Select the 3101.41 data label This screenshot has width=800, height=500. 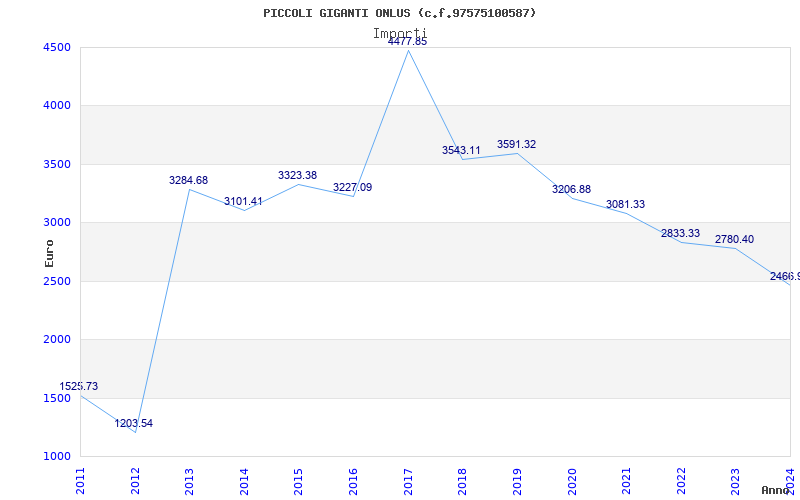[243, 202]
